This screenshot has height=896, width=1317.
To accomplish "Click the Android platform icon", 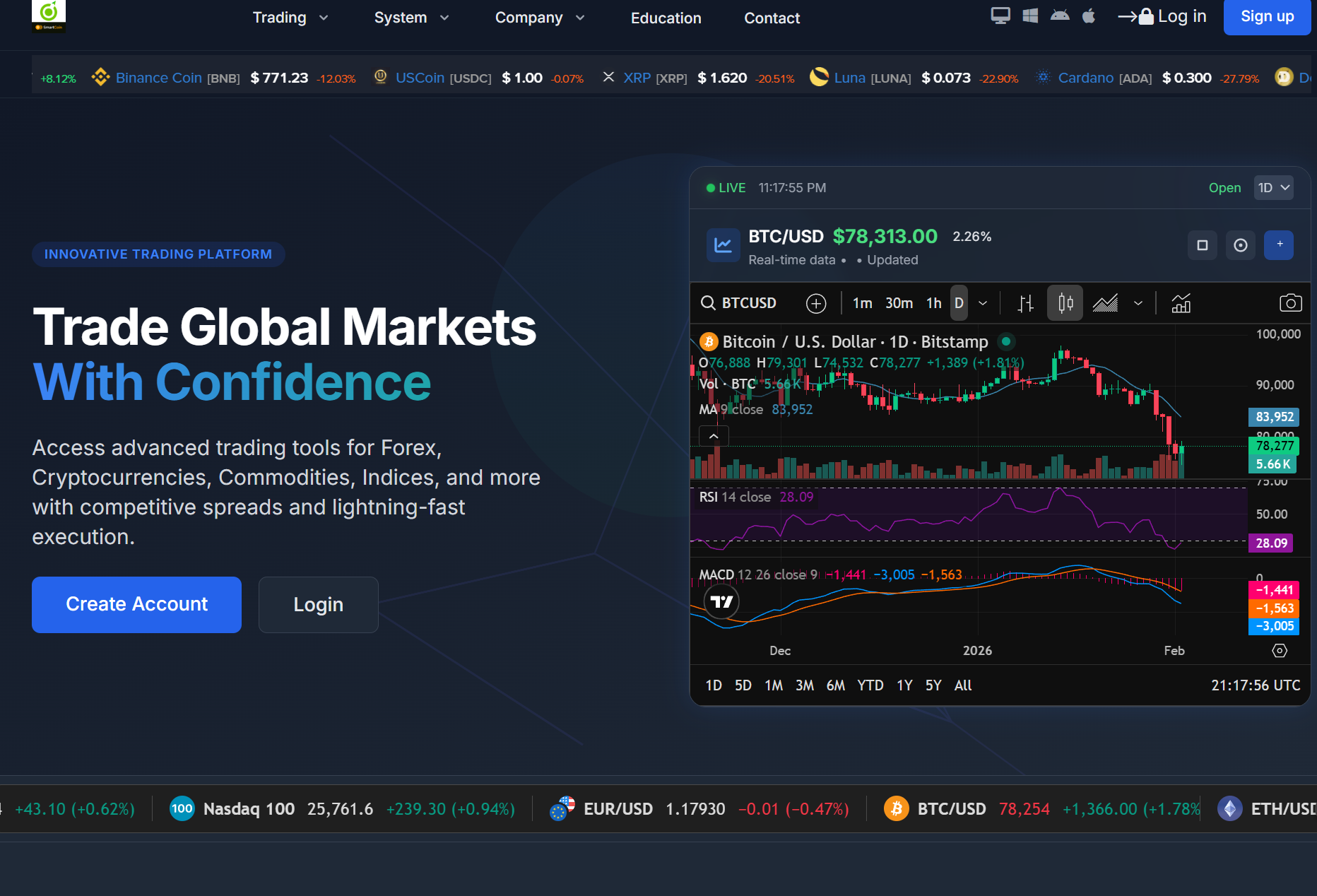I will 1060,16.
